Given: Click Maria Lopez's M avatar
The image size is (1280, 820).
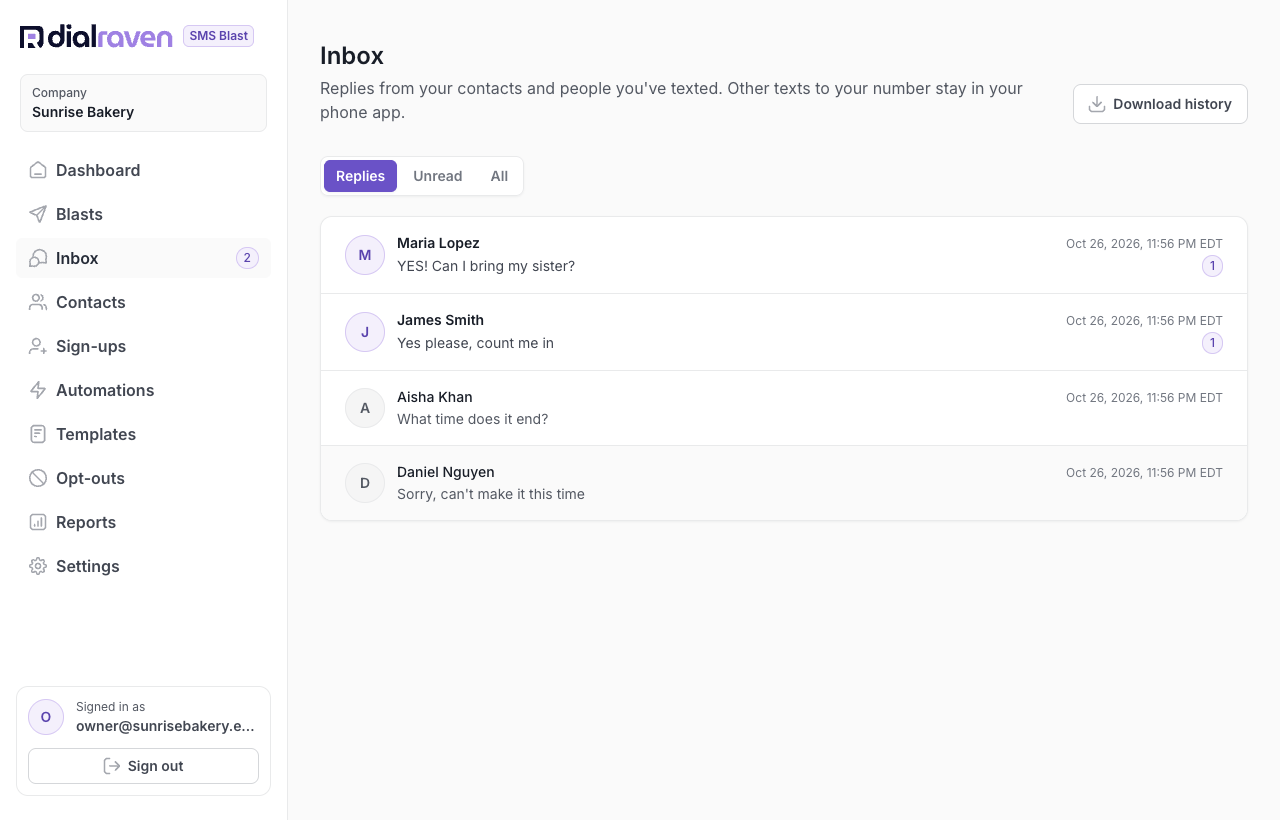Looking at the screenshot, I should point(365,255).
